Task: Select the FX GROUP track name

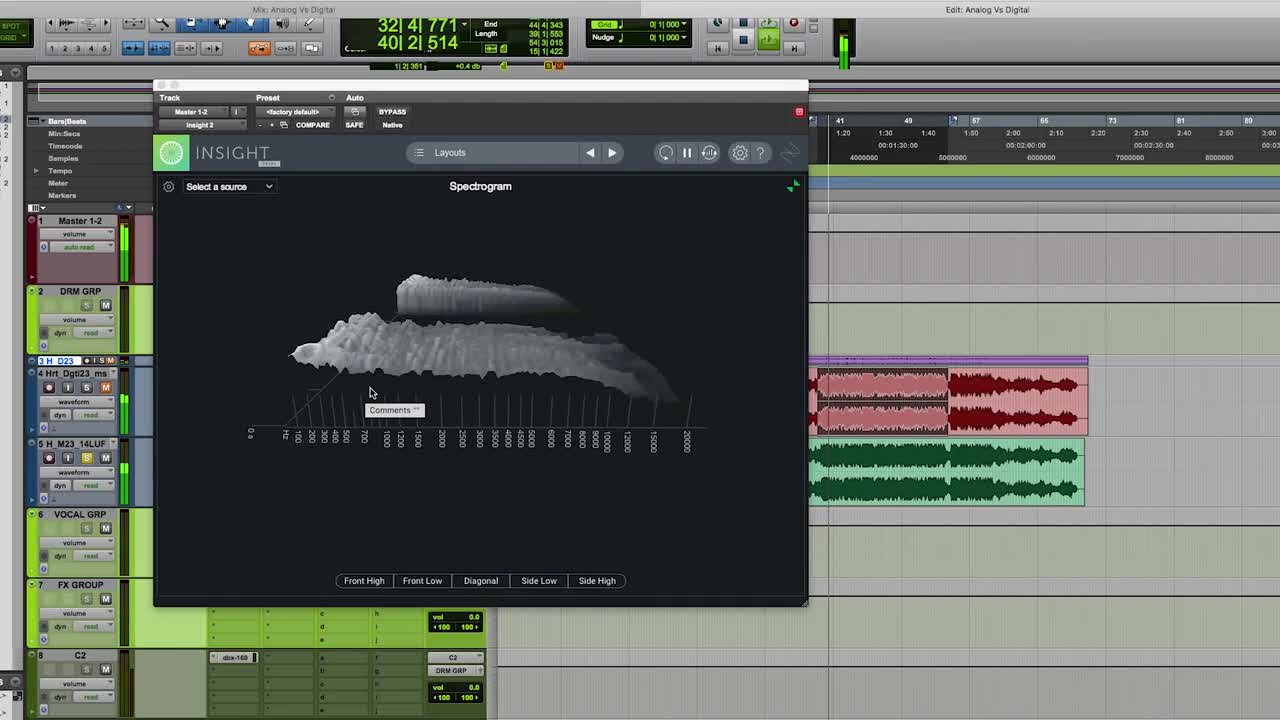Action: pyautogui.click(x=80, y=585)
